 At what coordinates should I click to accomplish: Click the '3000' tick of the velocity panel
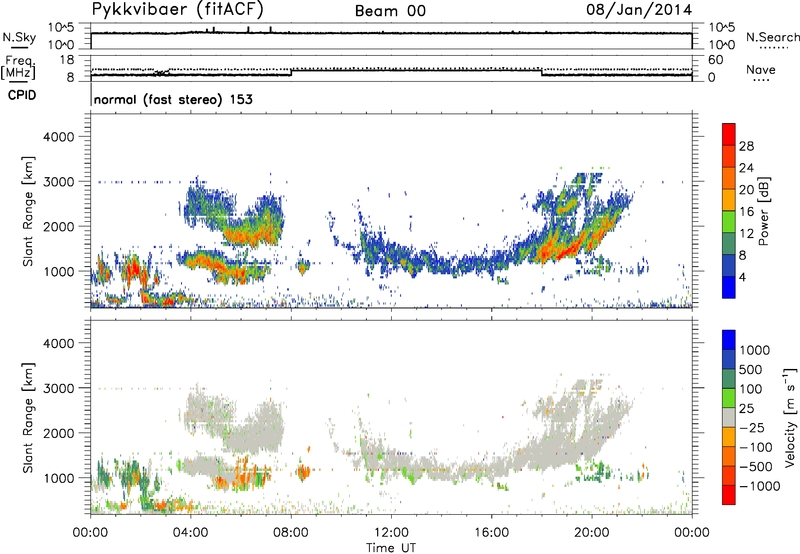coord(58,388)
